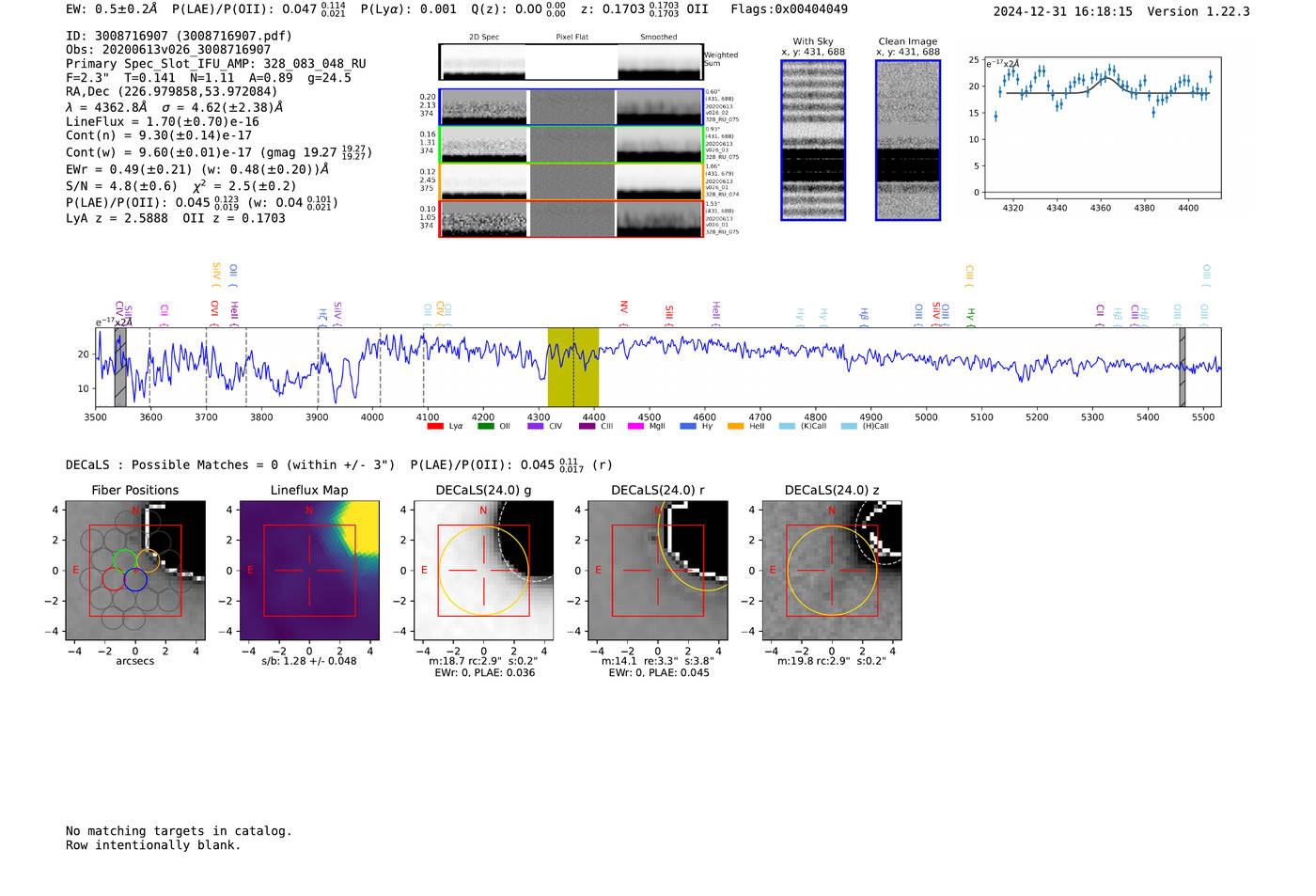Click the arcsecs axis label
The height and width of the screenshot is (896, 1316).
click(x=135, y=661)
